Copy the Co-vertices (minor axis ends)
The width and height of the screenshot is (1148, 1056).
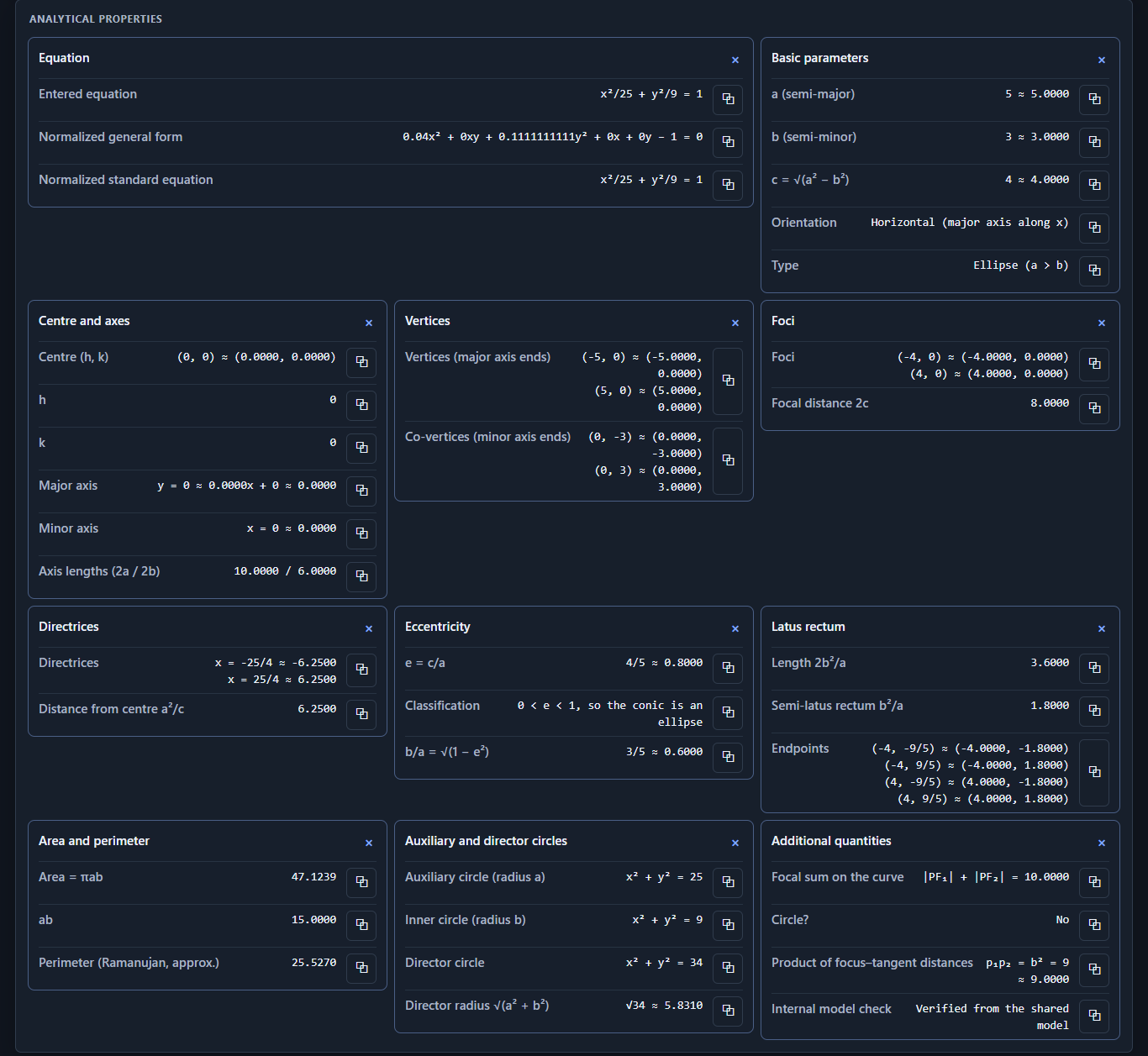coord(728,460)
